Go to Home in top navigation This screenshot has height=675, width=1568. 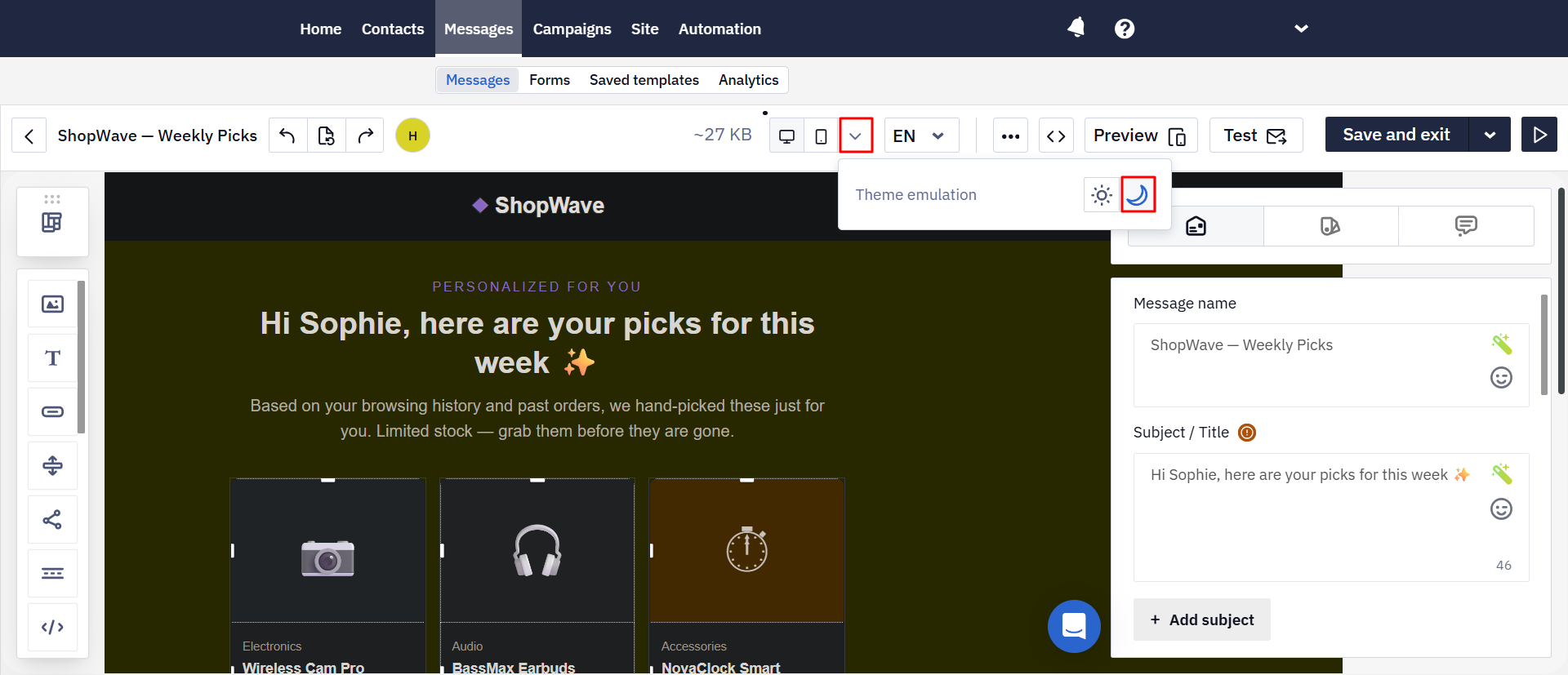click(x=321, y=29)
